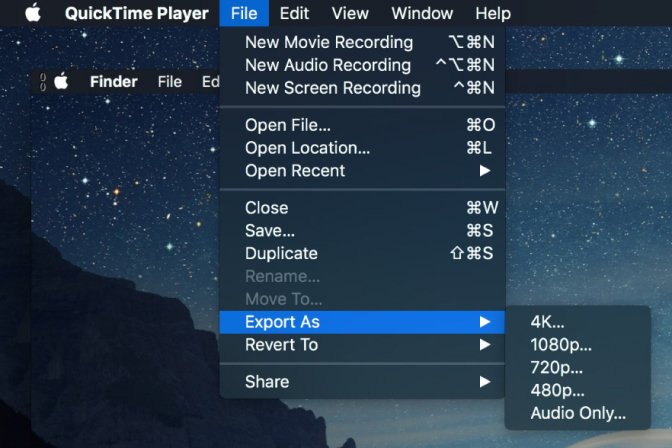This screenshot has height=448, width=672.
Task: Export the movie as 480p...
Action: pyautogui.click(x=578, y=390)
